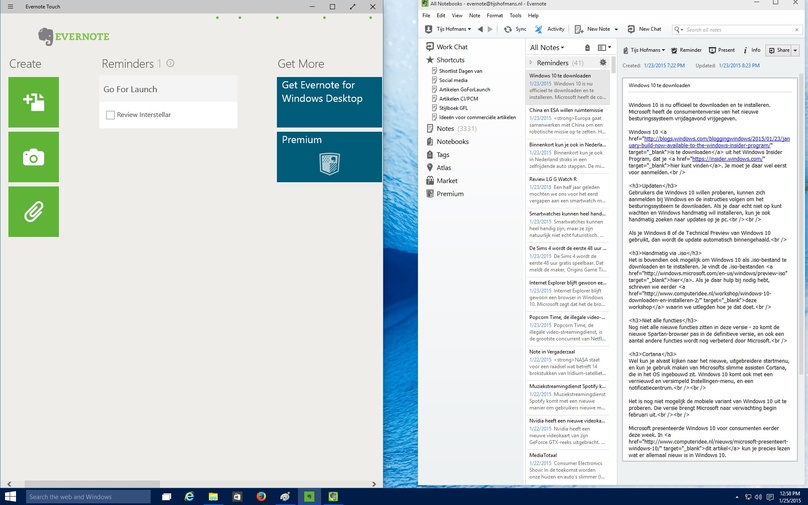Open the Reminders circled arrow in Evernote Touch

(x=170, y=63)
